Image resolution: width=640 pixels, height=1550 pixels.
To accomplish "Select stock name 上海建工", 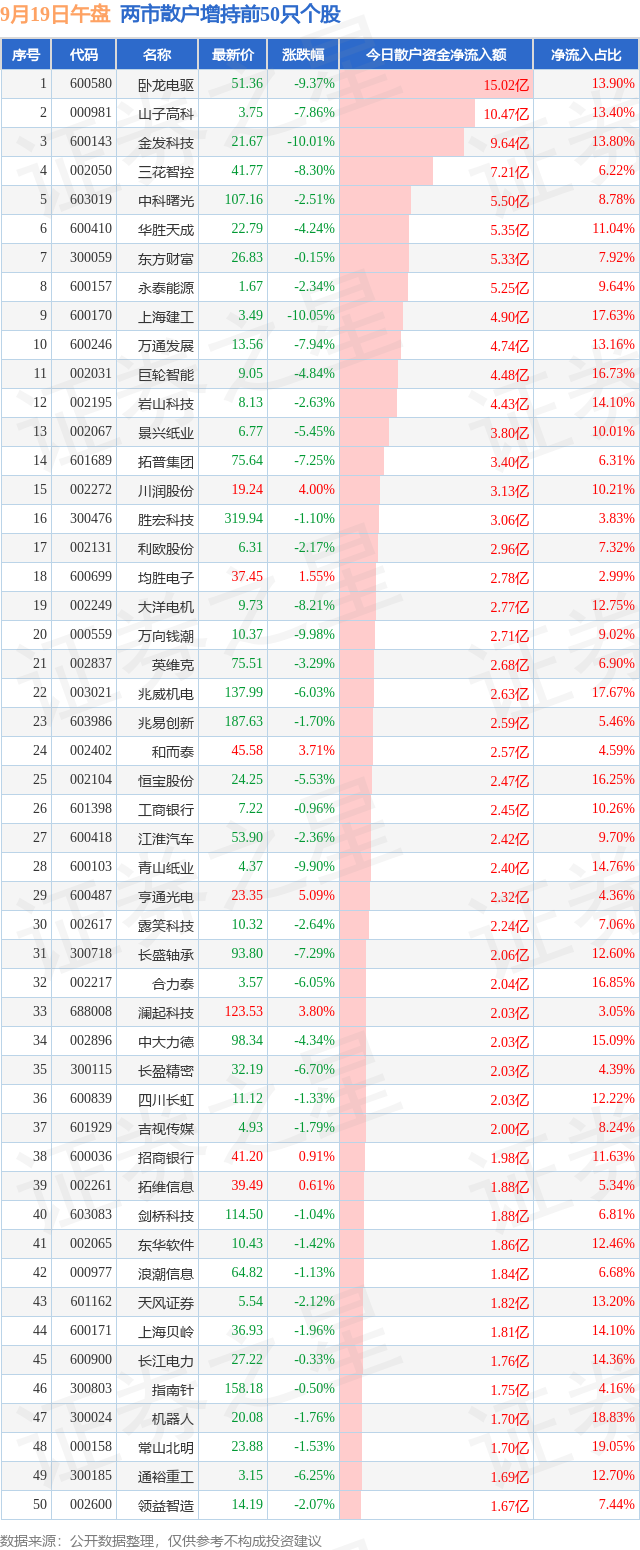I will pyautogui.click(x=166, y=317).
